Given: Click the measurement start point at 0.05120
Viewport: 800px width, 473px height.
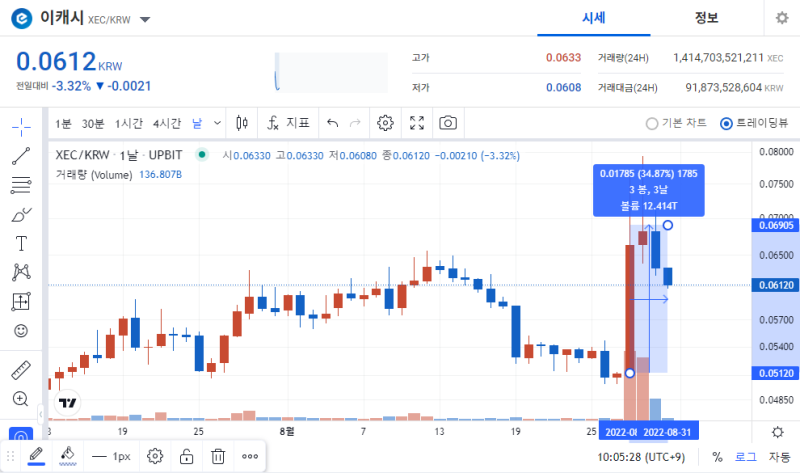Looking at the screenshot, I should coord(630,373).
